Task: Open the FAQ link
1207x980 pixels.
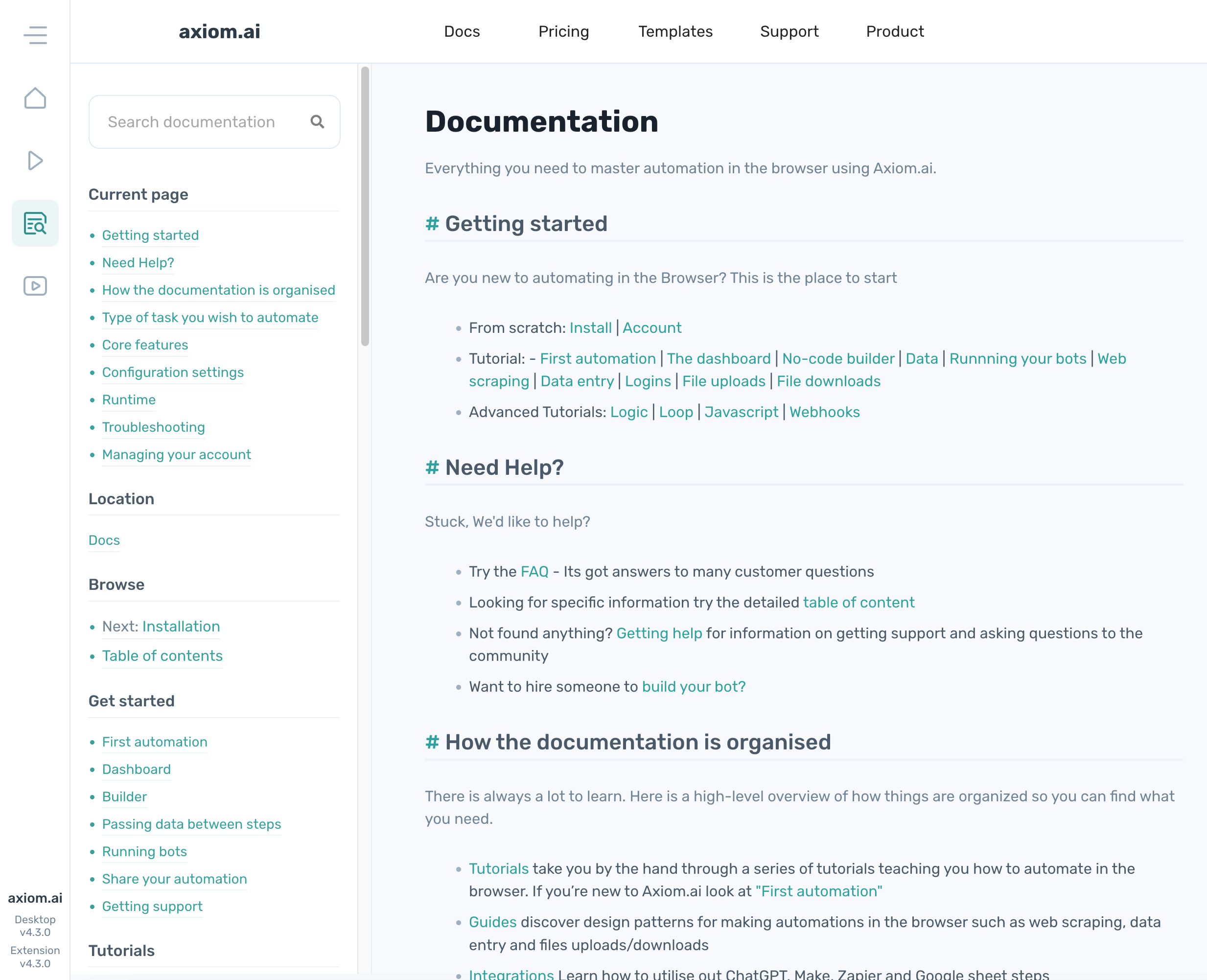Action: [x=534, y=572]
